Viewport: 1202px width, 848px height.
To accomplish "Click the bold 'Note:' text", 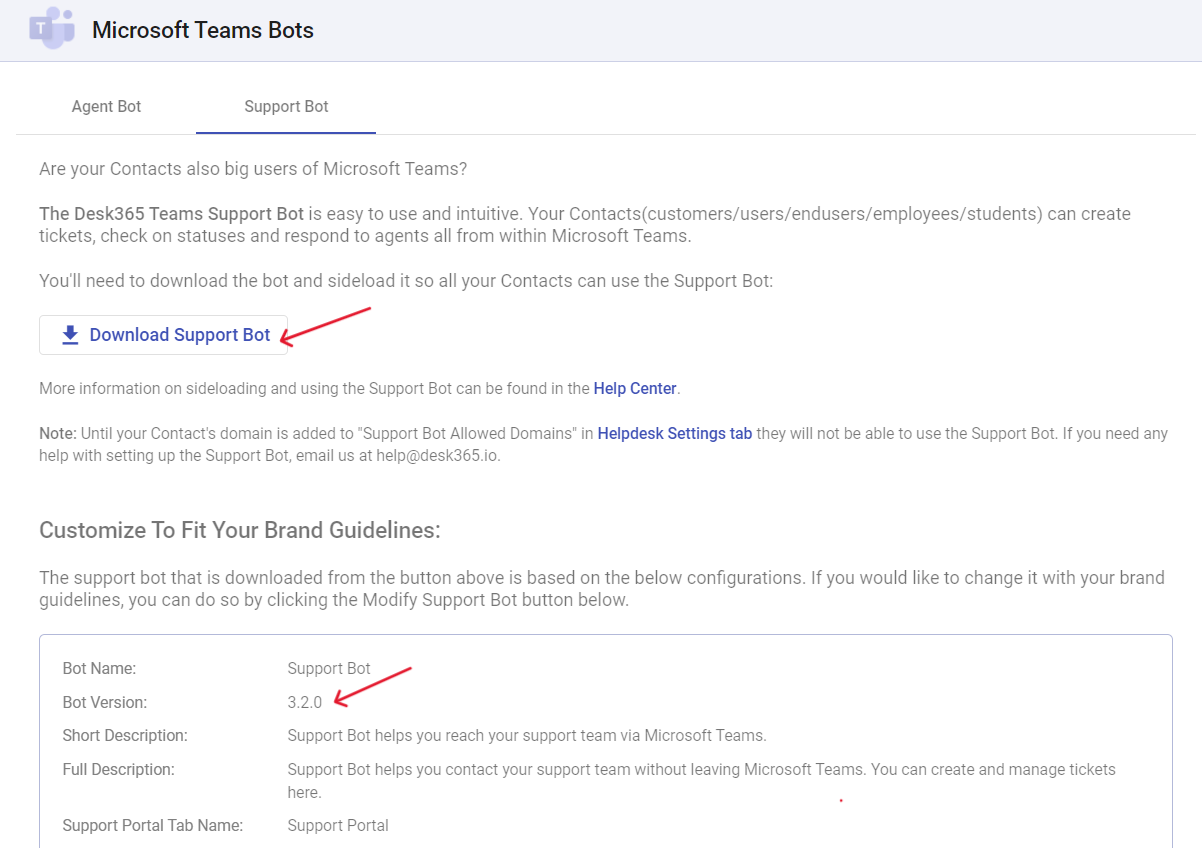I will coord(58,434).
